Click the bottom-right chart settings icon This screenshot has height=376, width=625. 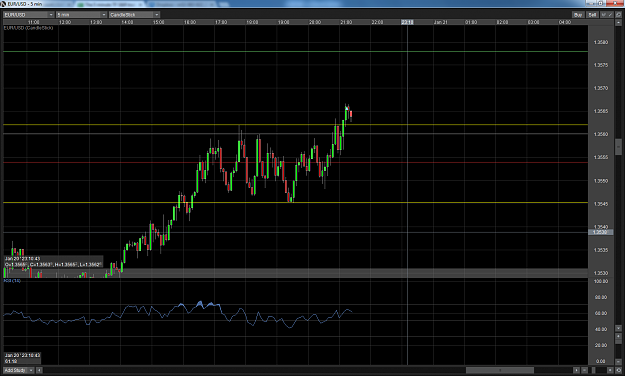(619, 370)
